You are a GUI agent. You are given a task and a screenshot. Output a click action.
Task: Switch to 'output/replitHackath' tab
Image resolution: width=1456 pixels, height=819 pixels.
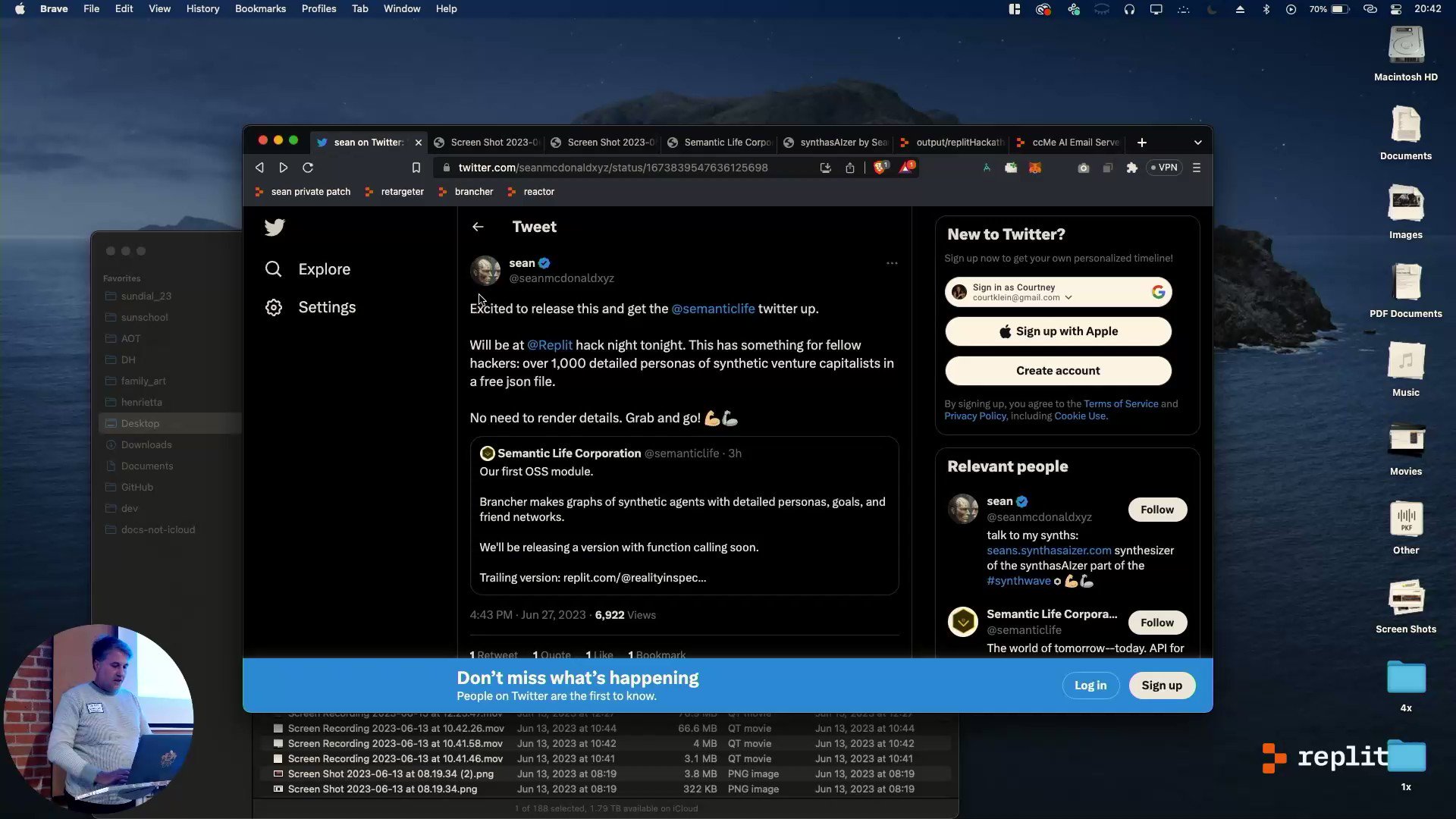[x=952, y=143]
